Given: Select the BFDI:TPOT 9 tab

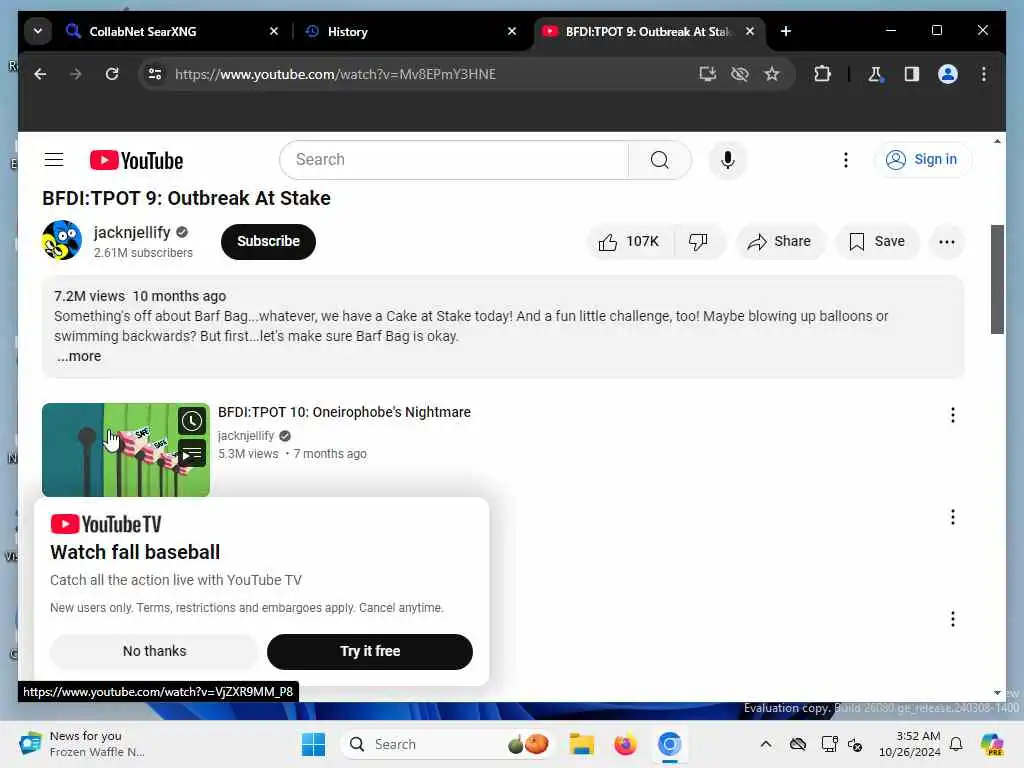Looking at the screenshot, I should tap(649, 31).
